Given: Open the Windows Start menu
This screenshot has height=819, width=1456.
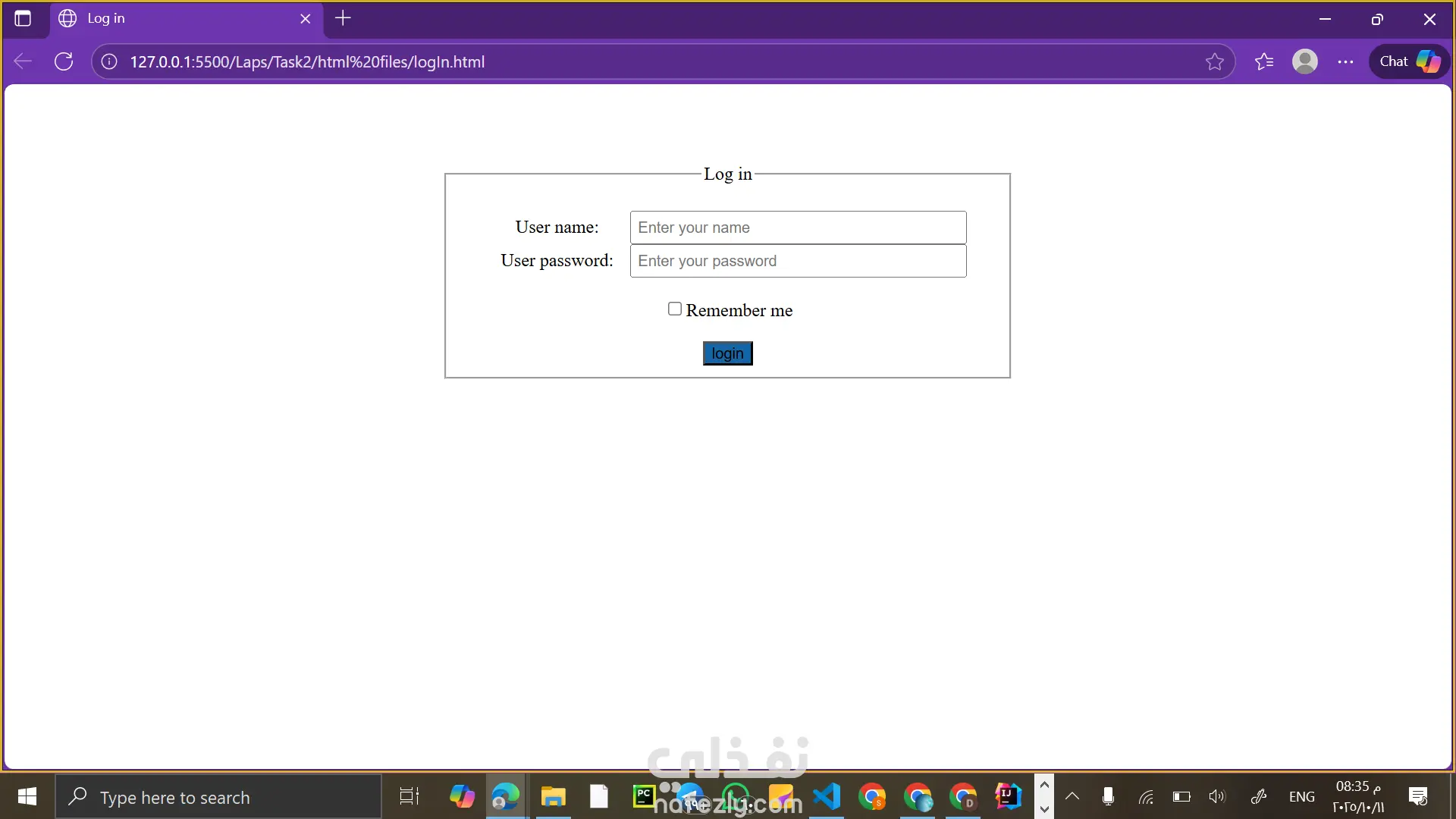Looking at the screenshot, I should 27,796.
